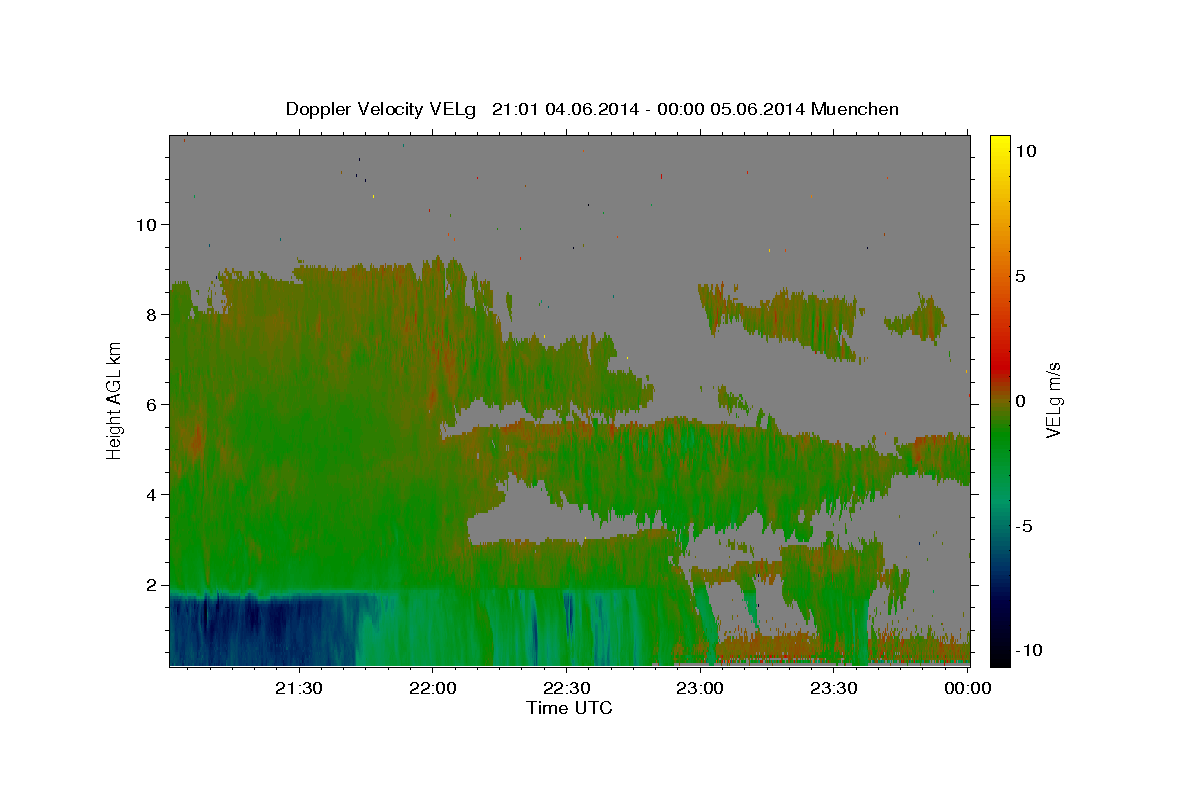Click the 23:00 time tick label

pyautogui.click(x=700, y=688)
